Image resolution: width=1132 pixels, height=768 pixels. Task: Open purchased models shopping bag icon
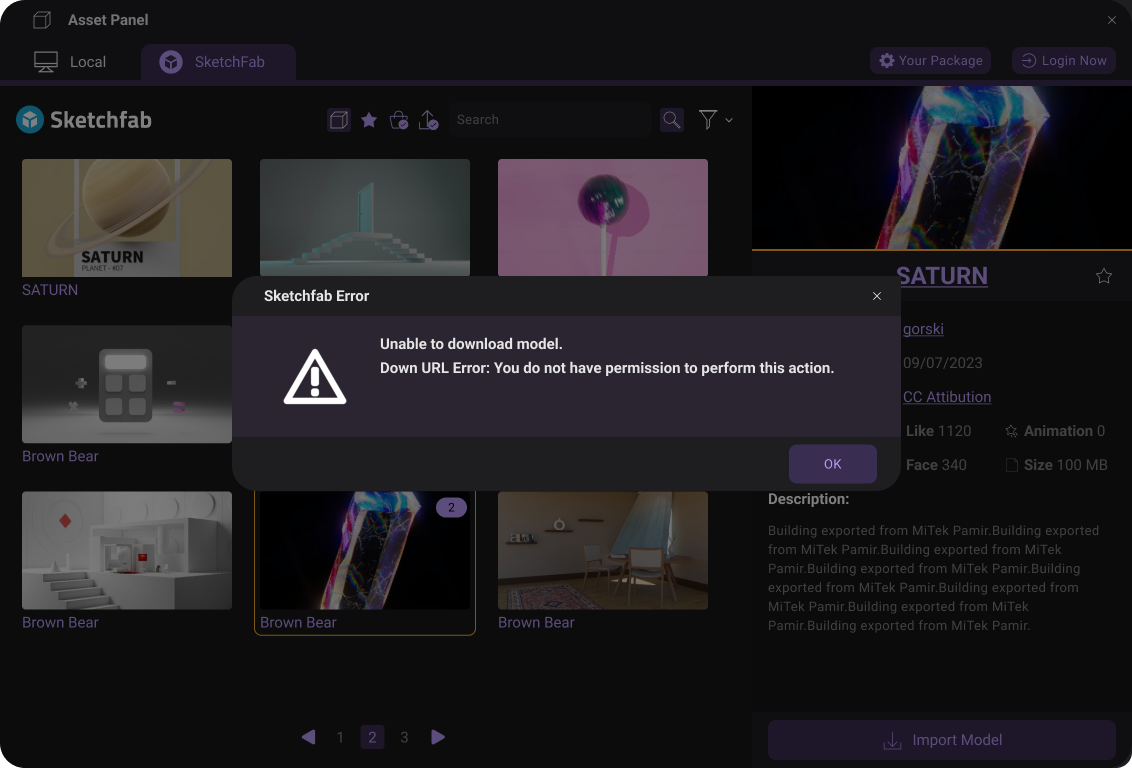399,120
